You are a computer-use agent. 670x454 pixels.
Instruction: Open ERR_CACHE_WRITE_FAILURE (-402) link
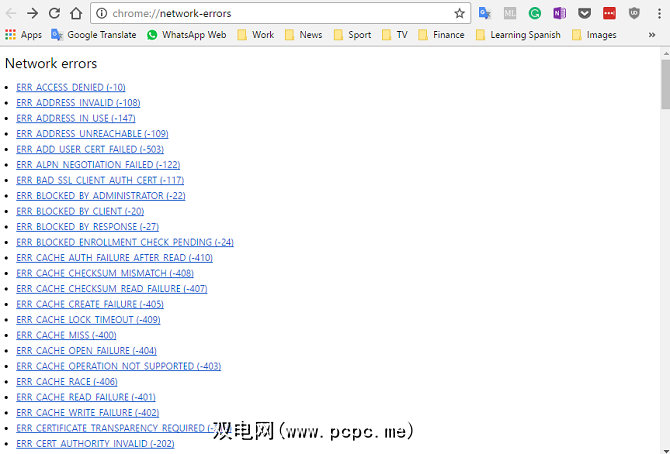88,413
